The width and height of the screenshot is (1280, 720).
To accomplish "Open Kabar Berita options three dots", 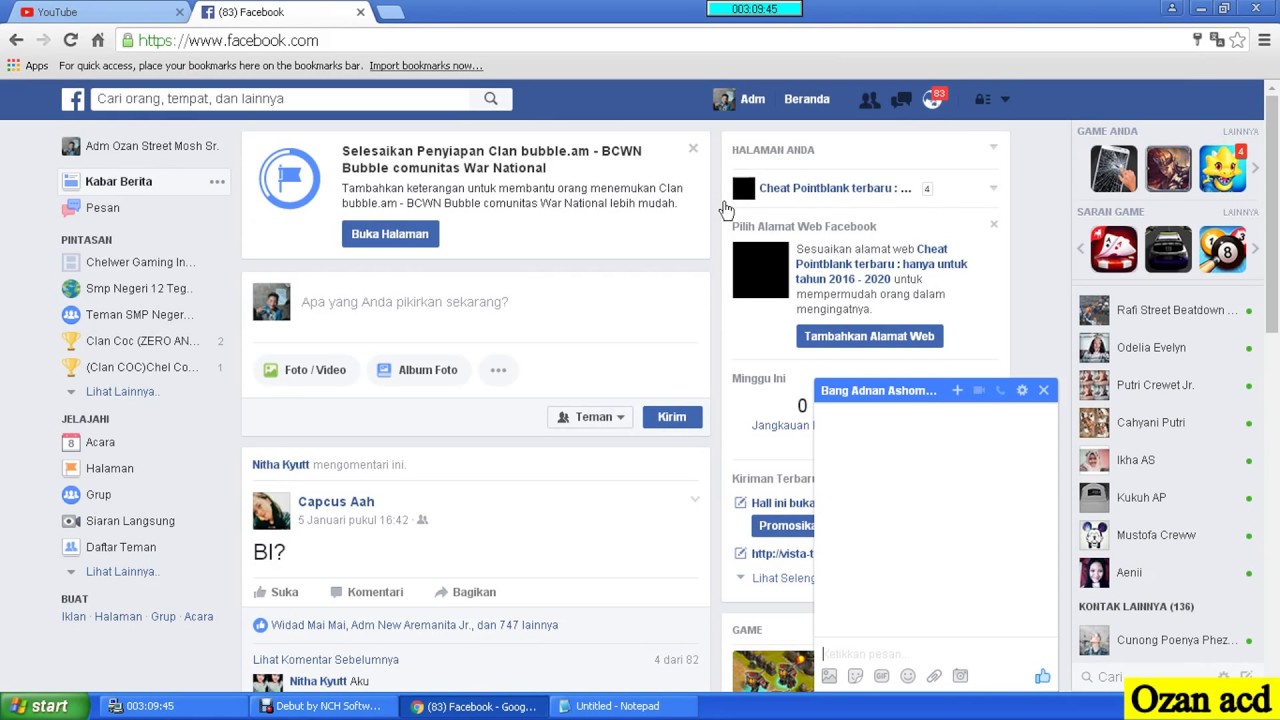I will tap(217, 182).
